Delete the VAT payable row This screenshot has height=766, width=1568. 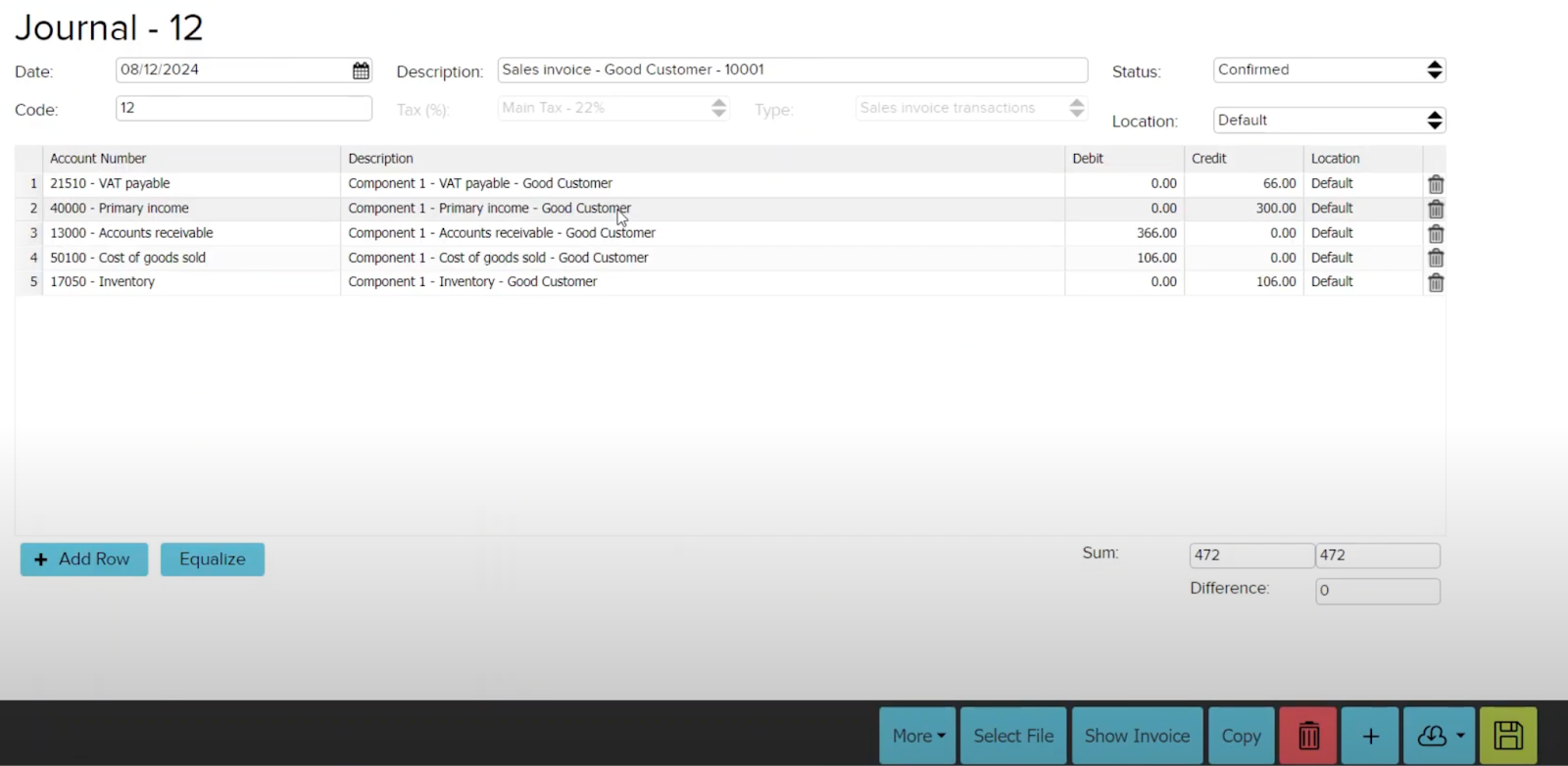[x=1435, y=184]
